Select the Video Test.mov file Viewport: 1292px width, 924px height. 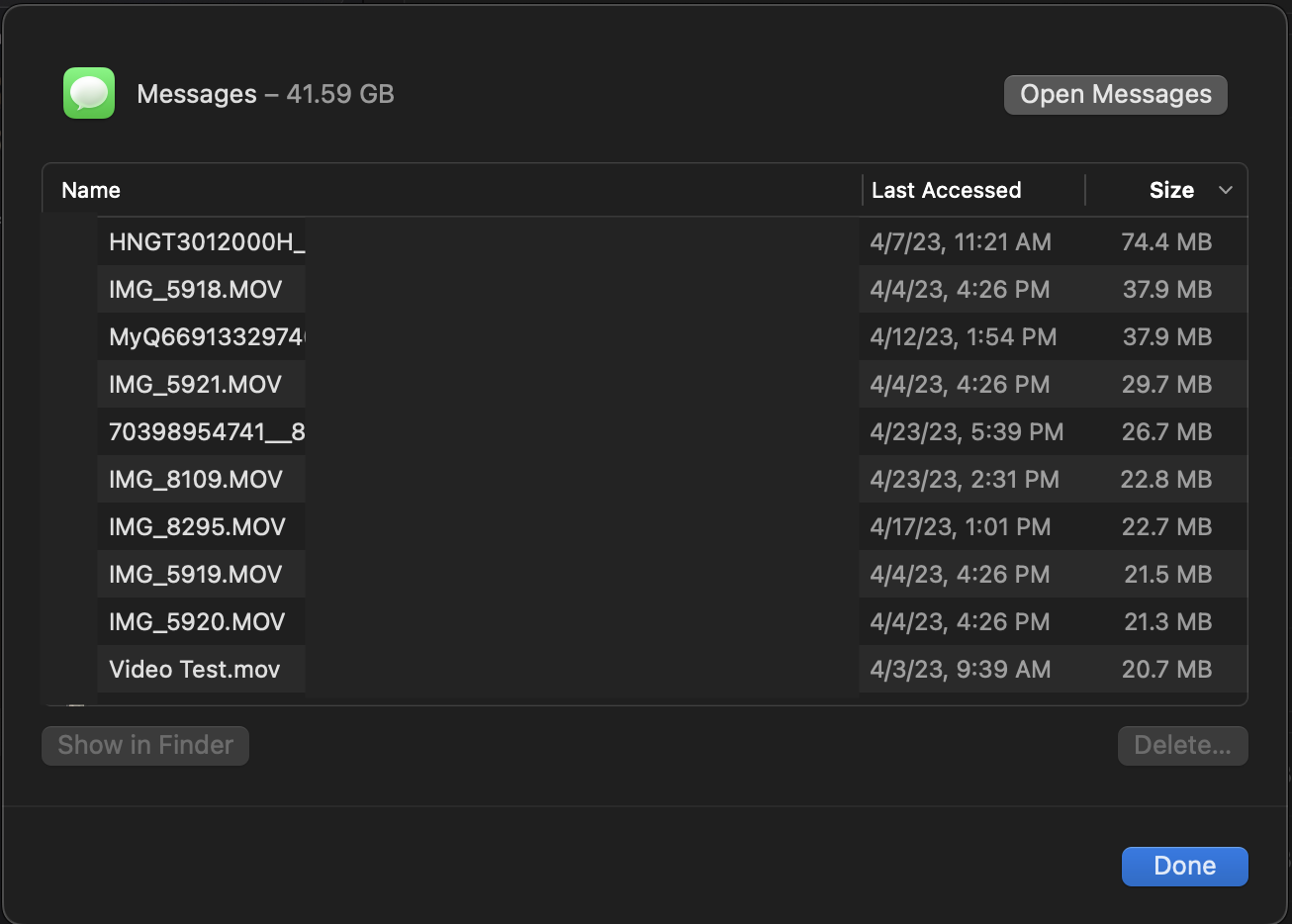(195, 670)
